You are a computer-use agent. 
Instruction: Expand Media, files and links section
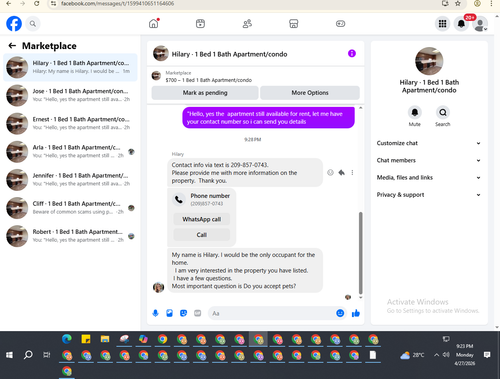(x=429, y=177)
